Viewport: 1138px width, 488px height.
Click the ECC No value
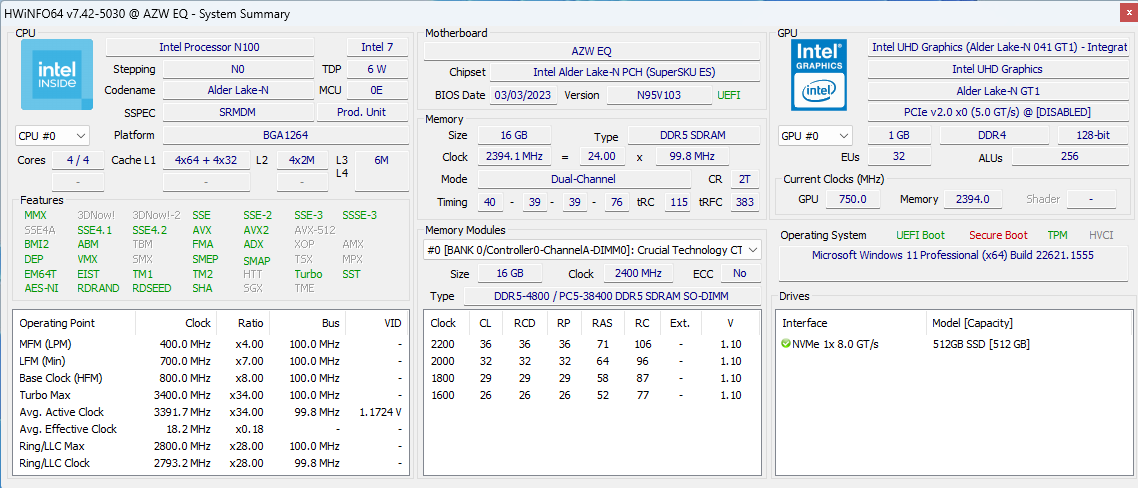(740, 274)
